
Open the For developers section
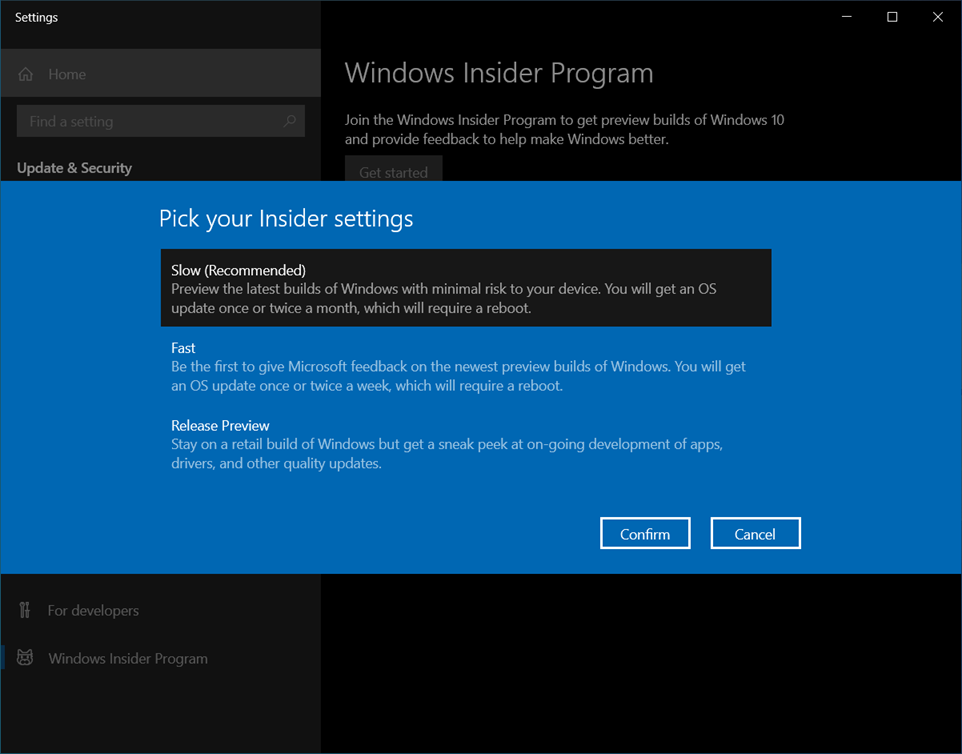click(x=160, y=610)
